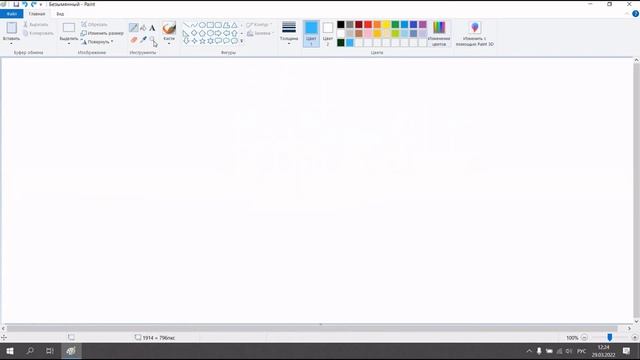Click the Brushes (Кисти) icon

click(x=169, y=28)
